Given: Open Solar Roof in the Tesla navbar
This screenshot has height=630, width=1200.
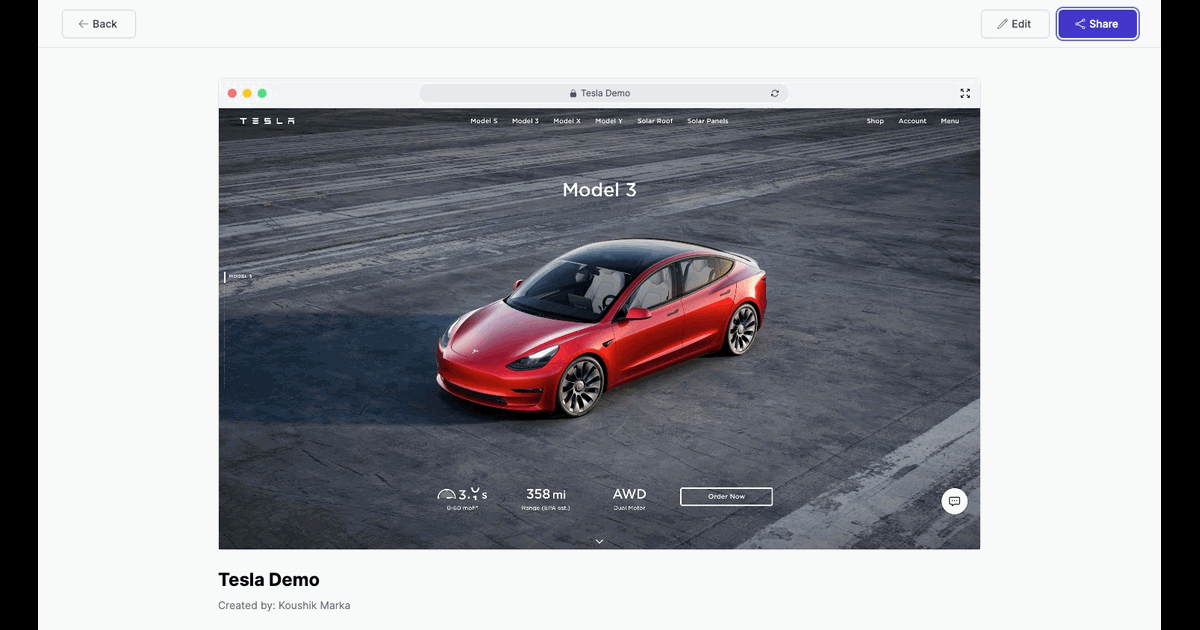Looking at the screenshot, I should click(655, 121).
